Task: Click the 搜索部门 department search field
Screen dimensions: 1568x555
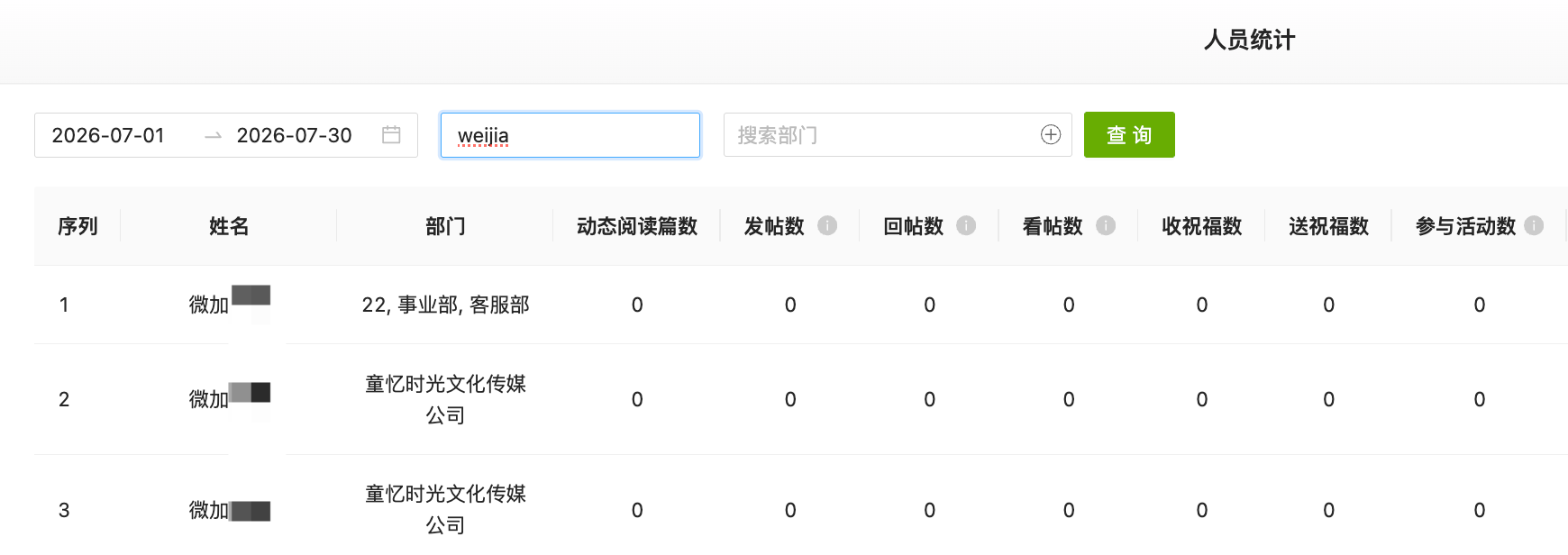Action: point(898,135)
